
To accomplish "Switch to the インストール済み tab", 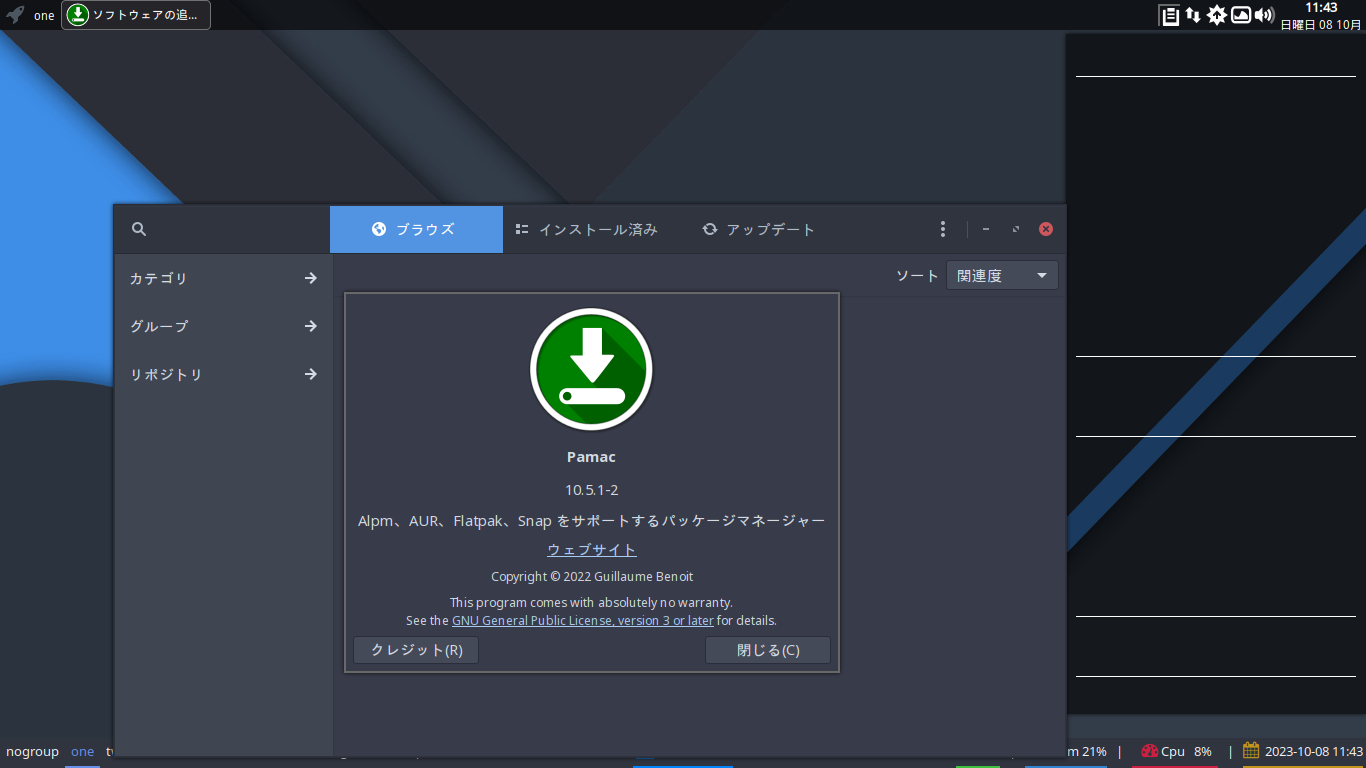I will pyautogui.click(x=587, y=229).
